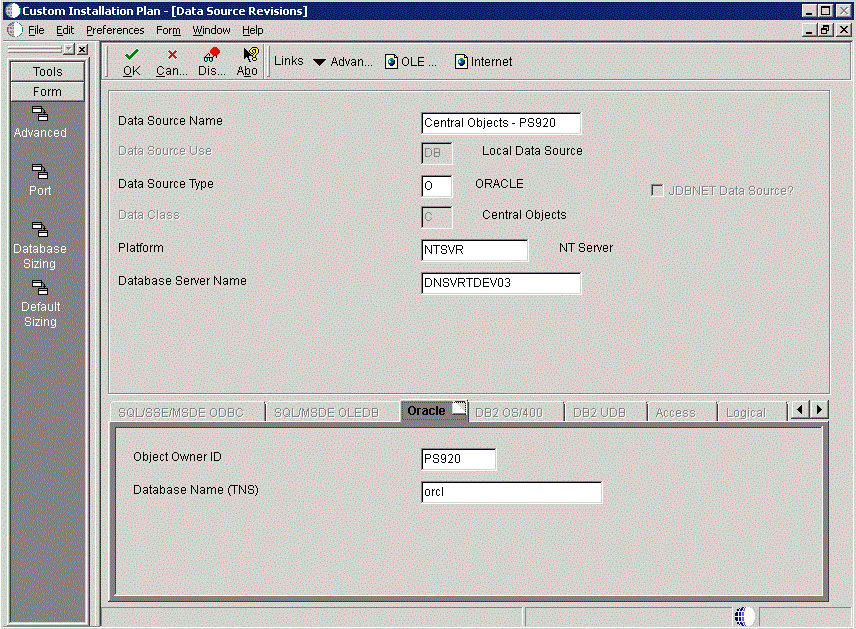Viewport: 856px width, 629px height.
Task: Toggle the JDBNET Data Source checkbox
Action: coord(657,191)
